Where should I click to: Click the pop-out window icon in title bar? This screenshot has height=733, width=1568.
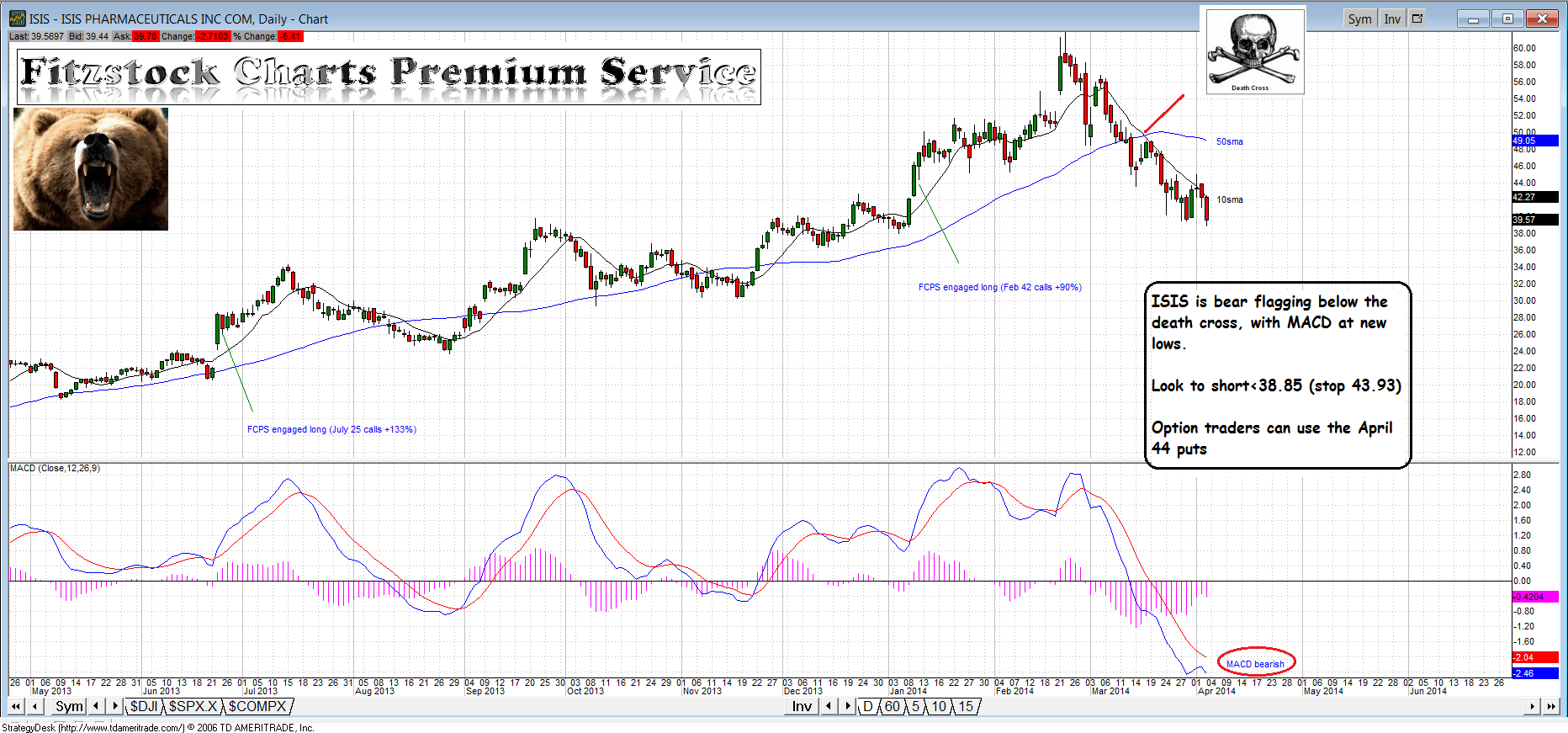pos(1417,19)
